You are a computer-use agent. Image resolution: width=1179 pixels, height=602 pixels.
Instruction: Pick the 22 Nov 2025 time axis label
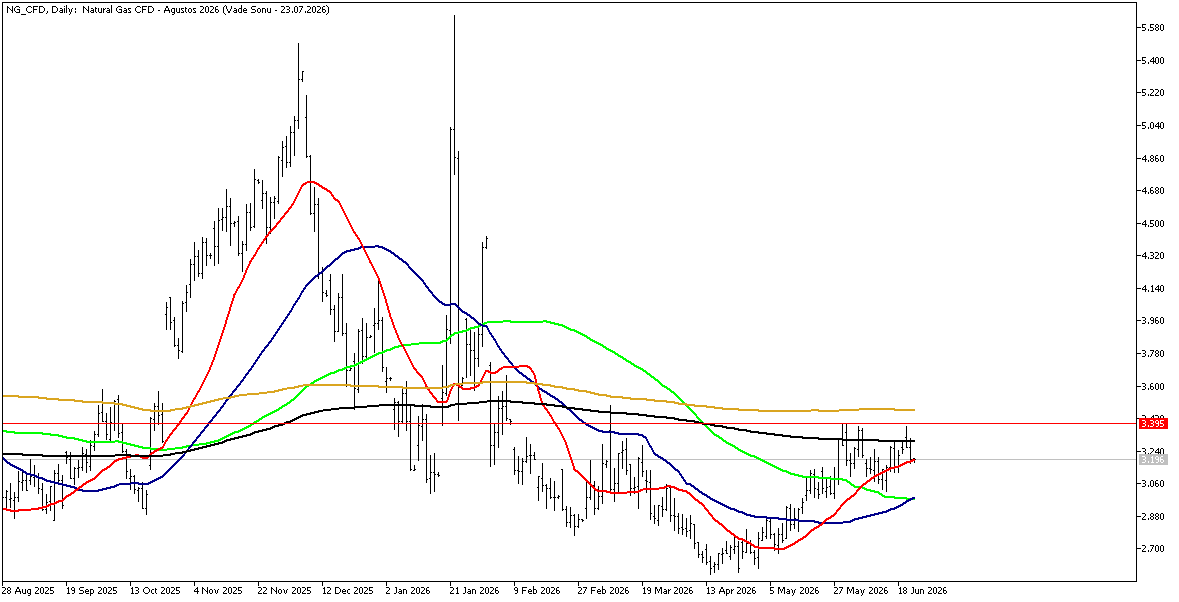[x=283, y=591]
